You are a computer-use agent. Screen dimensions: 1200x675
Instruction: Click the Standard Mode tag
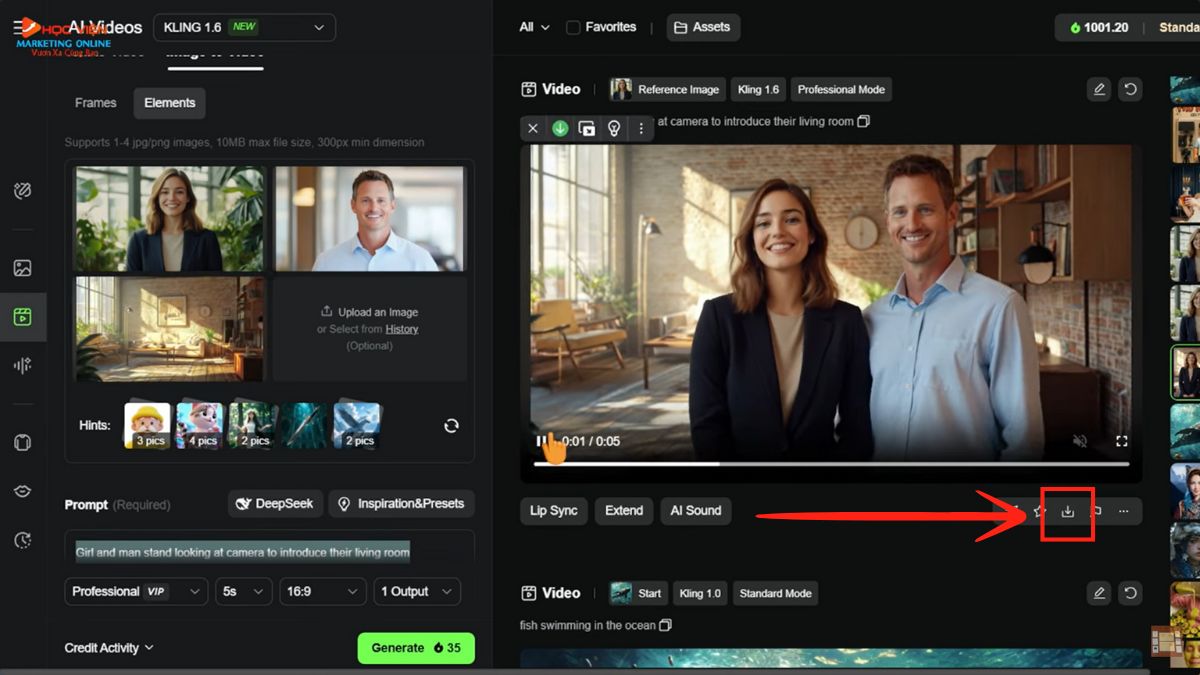pos(775,593)
